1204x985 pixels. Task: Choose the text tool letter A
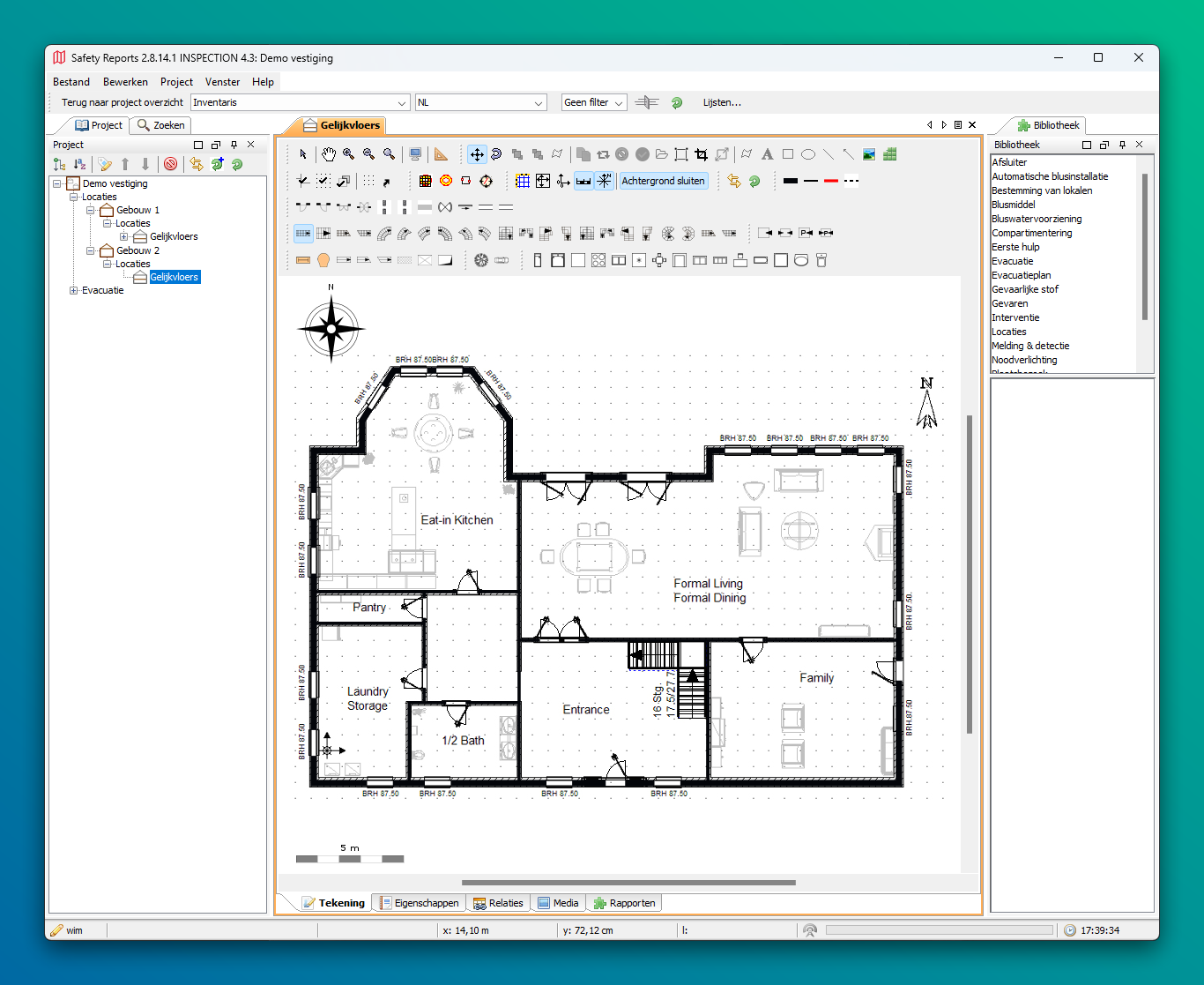(767, 154)
